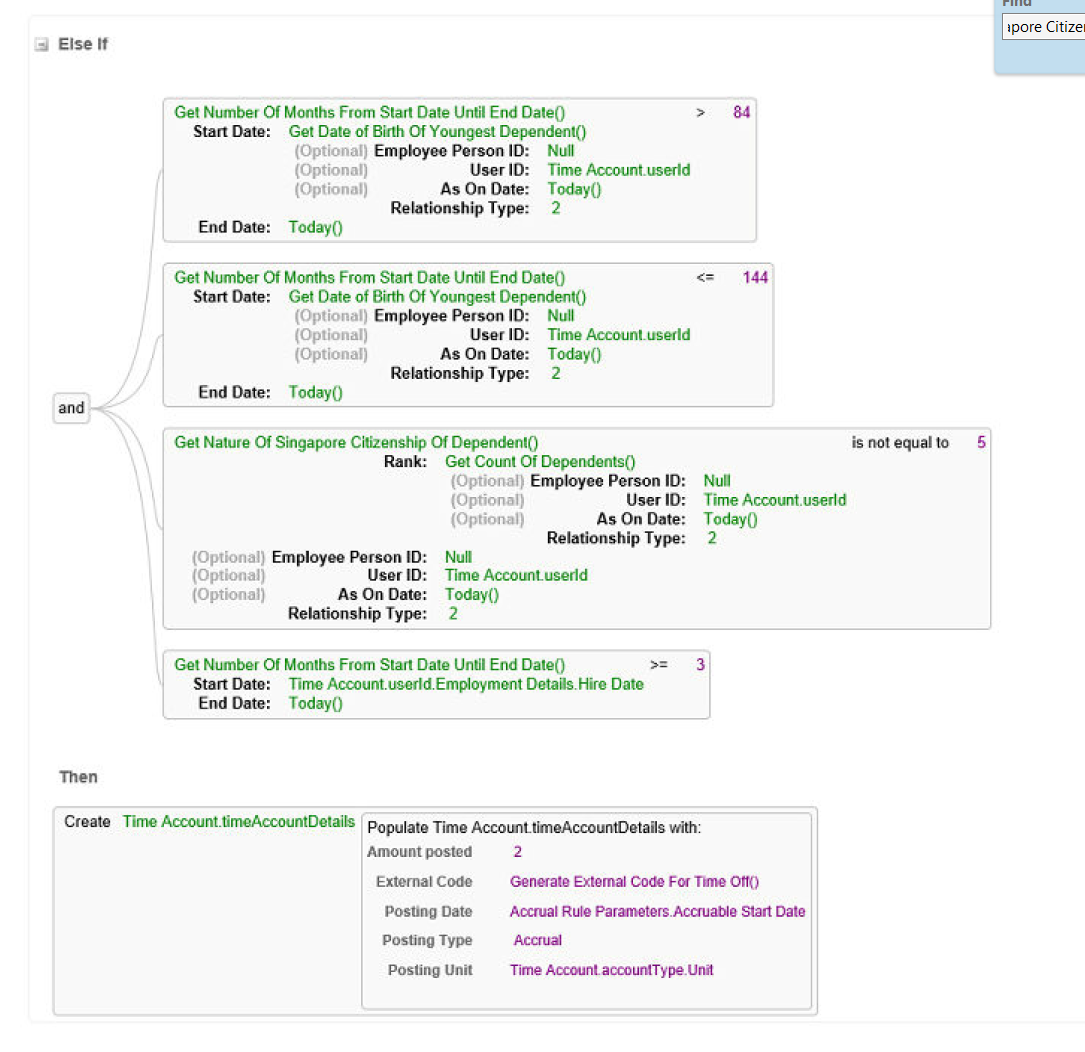Select Time Account.timeAccountDetails entity

239,822
